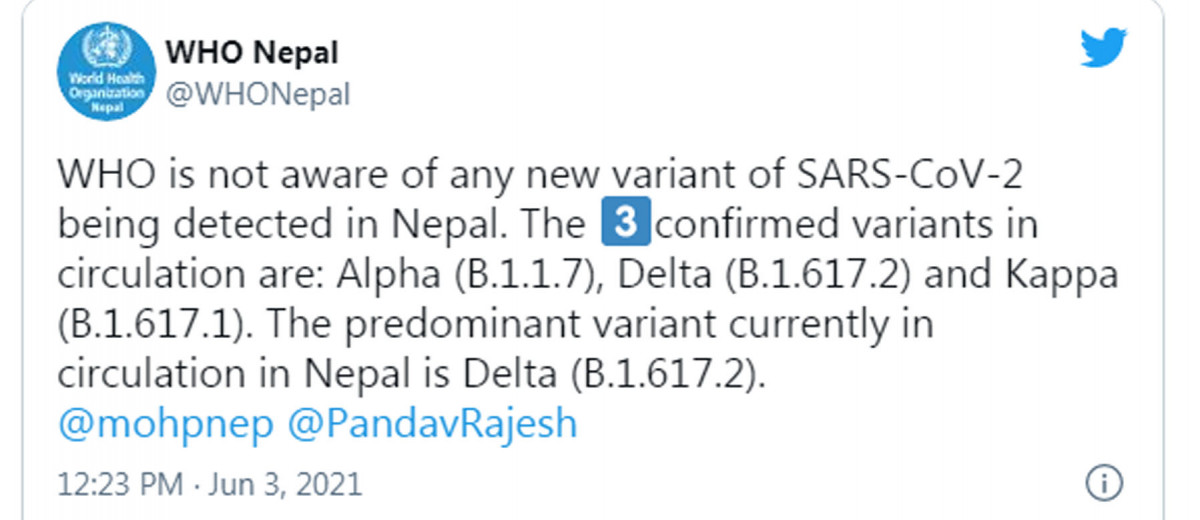This screenshot has height=520, width=1200.
Task: Click the 12:23 PM timestamp
Action: (x=121, y=485)
